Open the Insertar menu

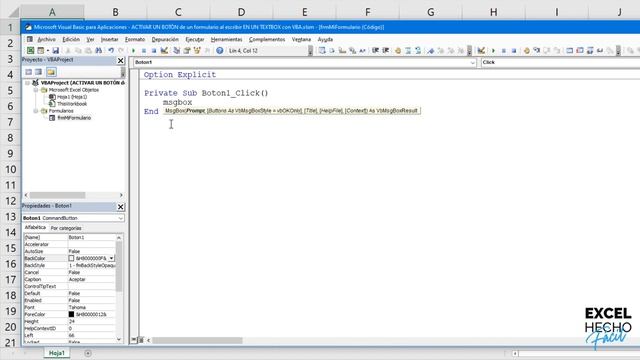click(x=109, y=40)
